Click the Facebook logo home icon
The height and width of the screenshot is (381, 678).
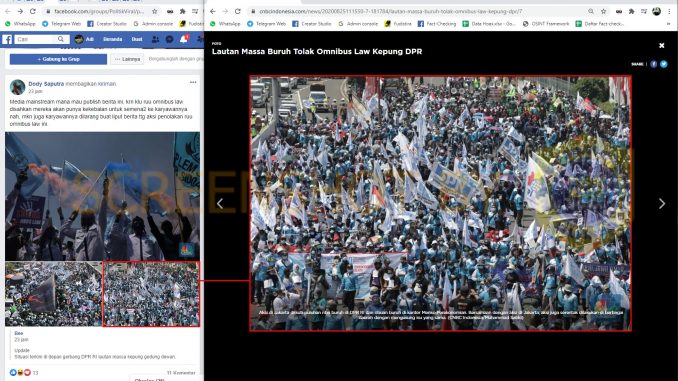(x=7, y=39)
